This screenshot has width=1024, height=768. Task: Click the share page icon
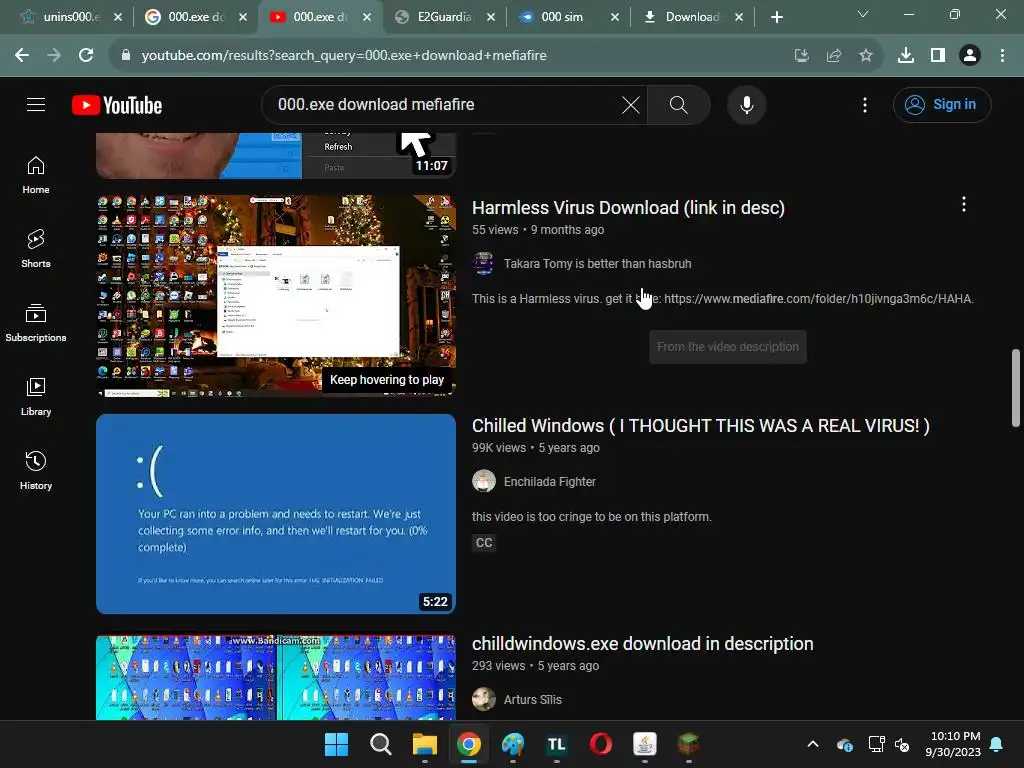[x=833, y=56]
